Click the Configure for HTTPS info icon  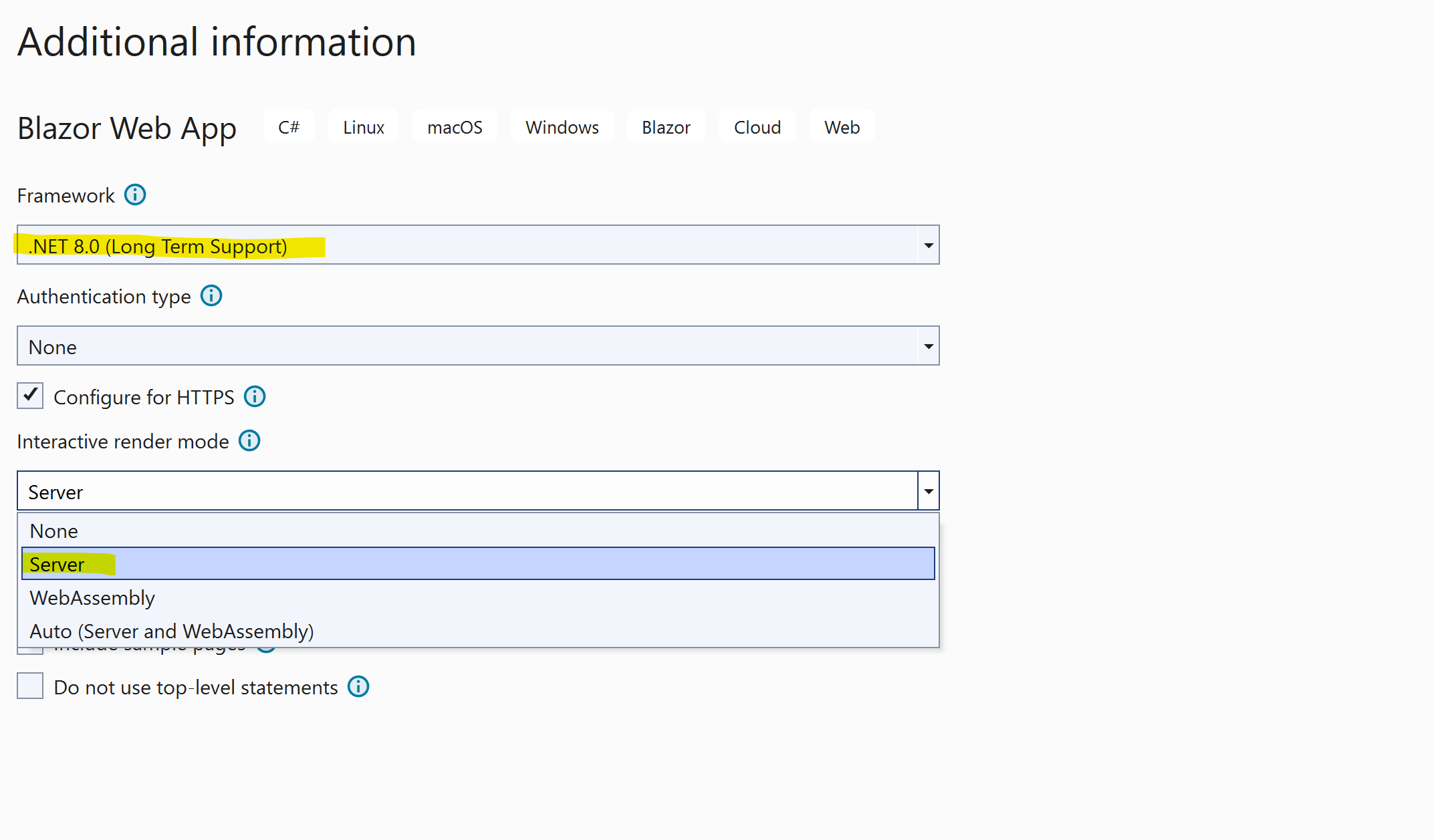pyautogui.click(x=255, y=396)
